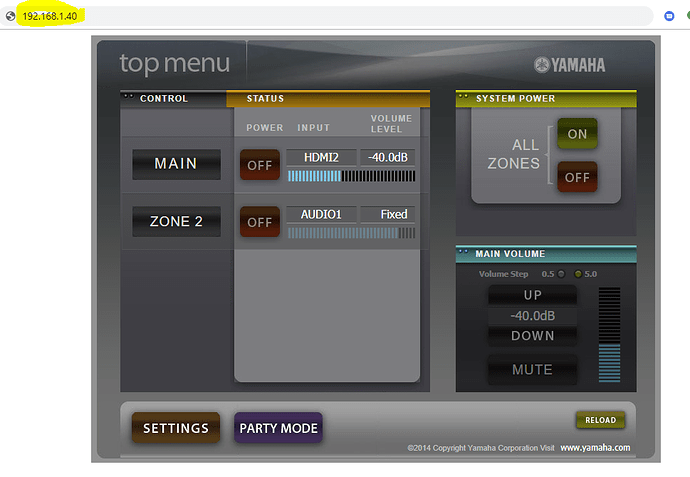The image size is (690, 477).
Task: Mute the main volume
Action: click(532, 370)
